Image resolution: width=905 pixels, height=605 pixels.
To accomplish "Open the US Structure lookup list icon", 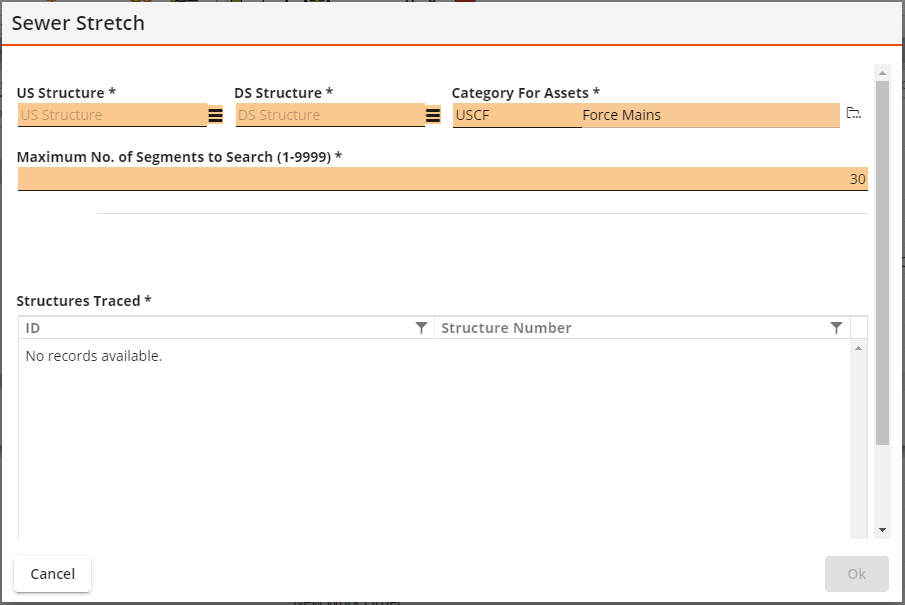I will coord(215,115).
